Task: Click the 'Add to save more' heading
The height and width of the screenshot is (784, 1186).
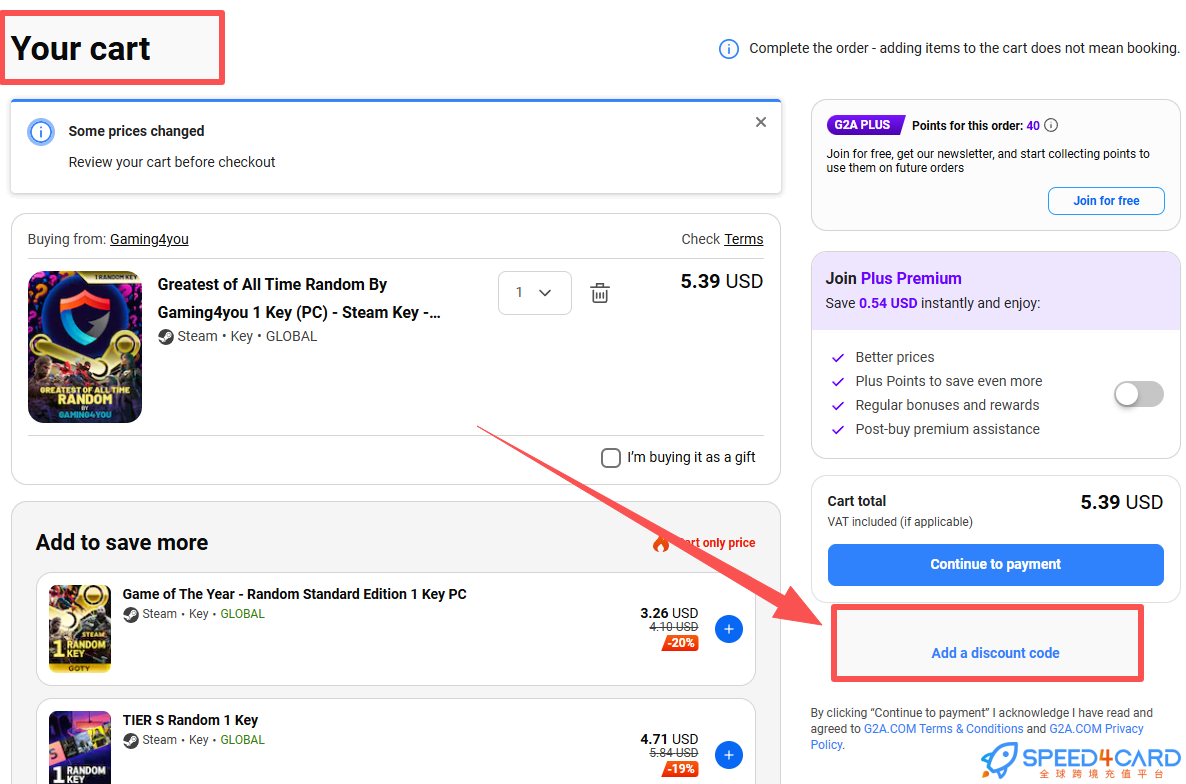Action: click(x=122, y=543)
